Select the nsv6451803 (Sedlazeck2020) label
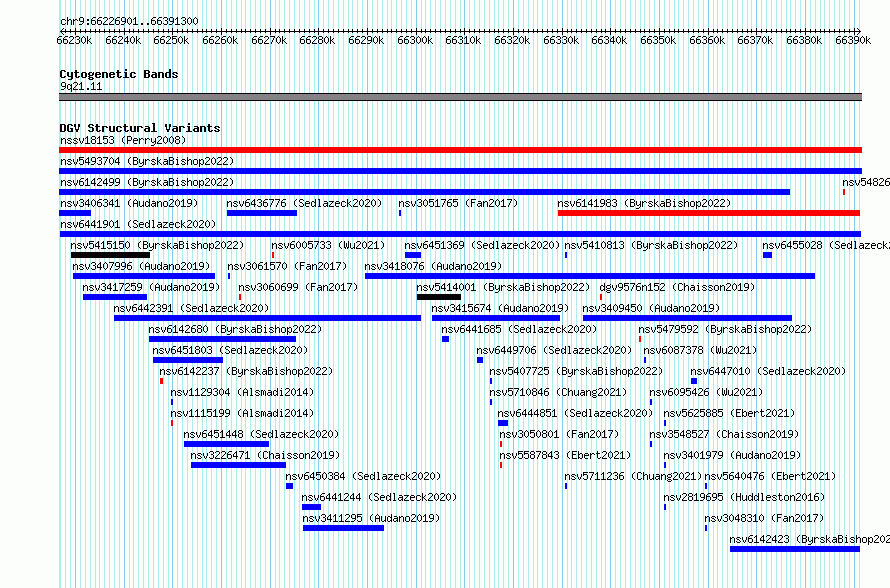Image resolution: width=890 pixels, height=588 pixels. [230, 350]
